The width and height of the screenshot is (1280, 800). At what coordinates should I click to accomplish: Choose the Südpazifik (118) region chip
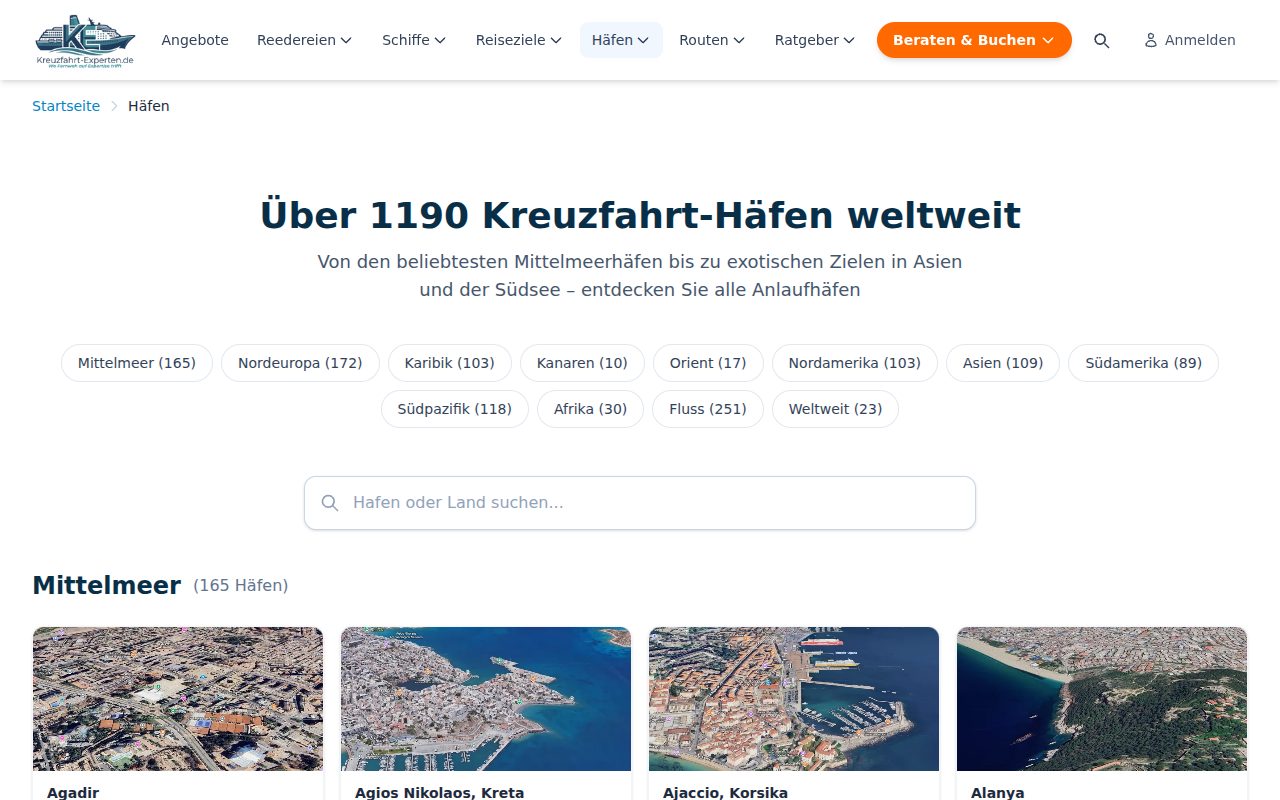pos(455,409)
